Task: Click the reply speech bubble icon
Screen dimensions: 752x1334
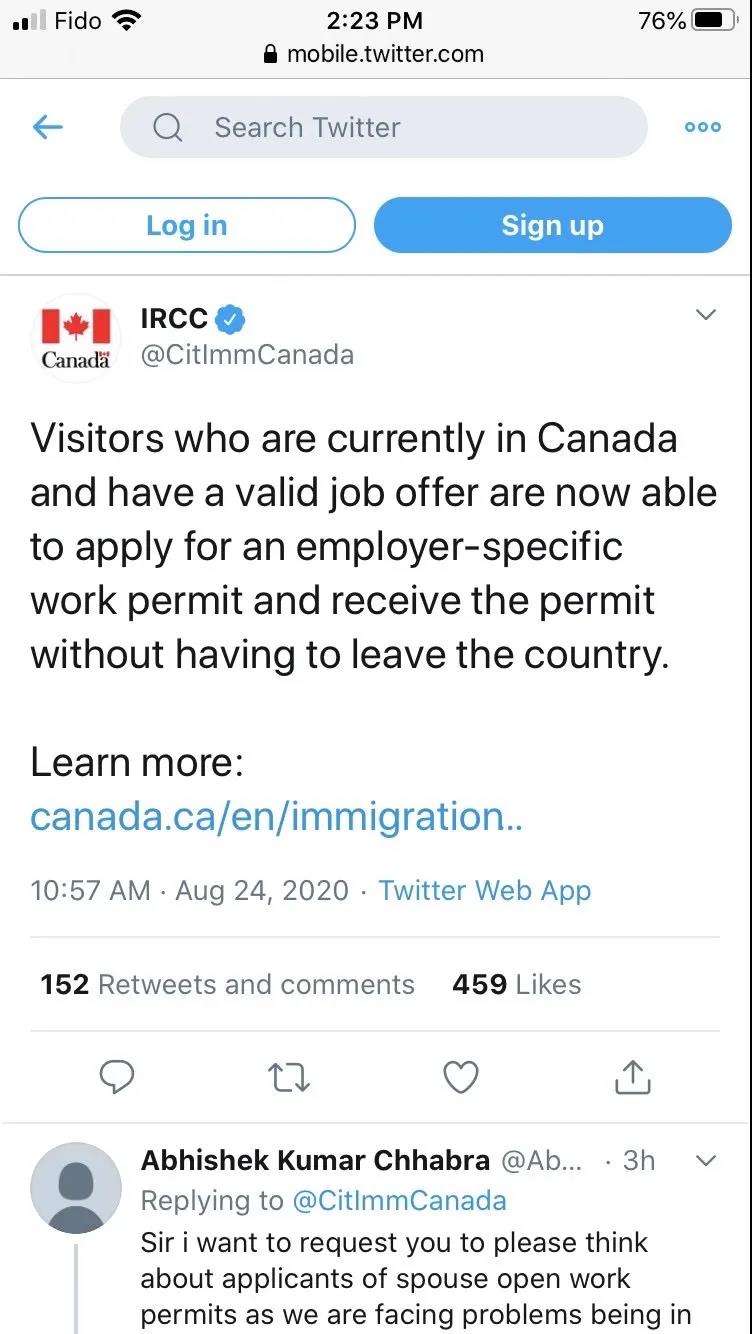Action: click(x=118, y=1078)
